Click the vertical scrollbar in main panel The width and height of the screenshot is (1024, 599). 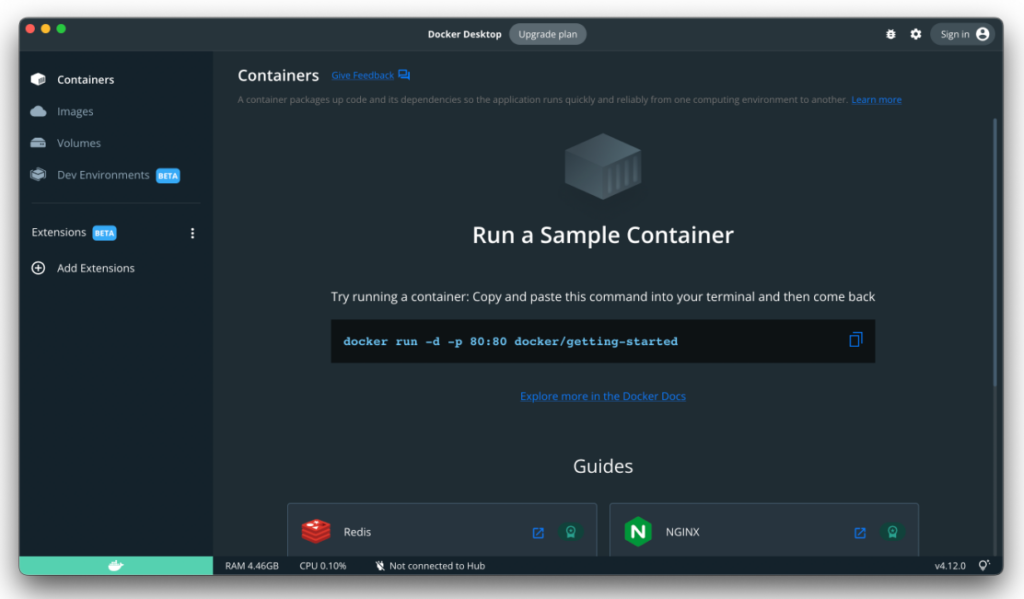click(994, 250)
